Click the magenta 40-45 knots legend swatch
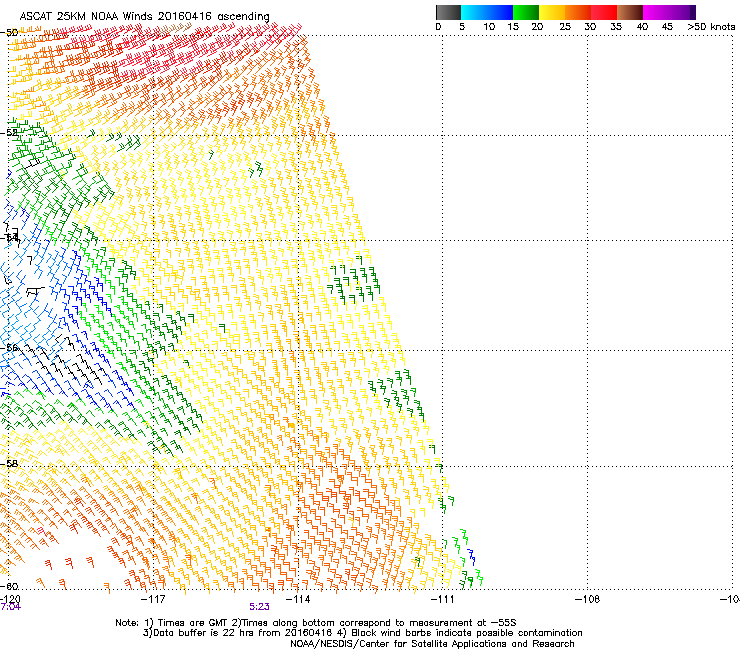740x650 pixels. (x=656, y=12)
